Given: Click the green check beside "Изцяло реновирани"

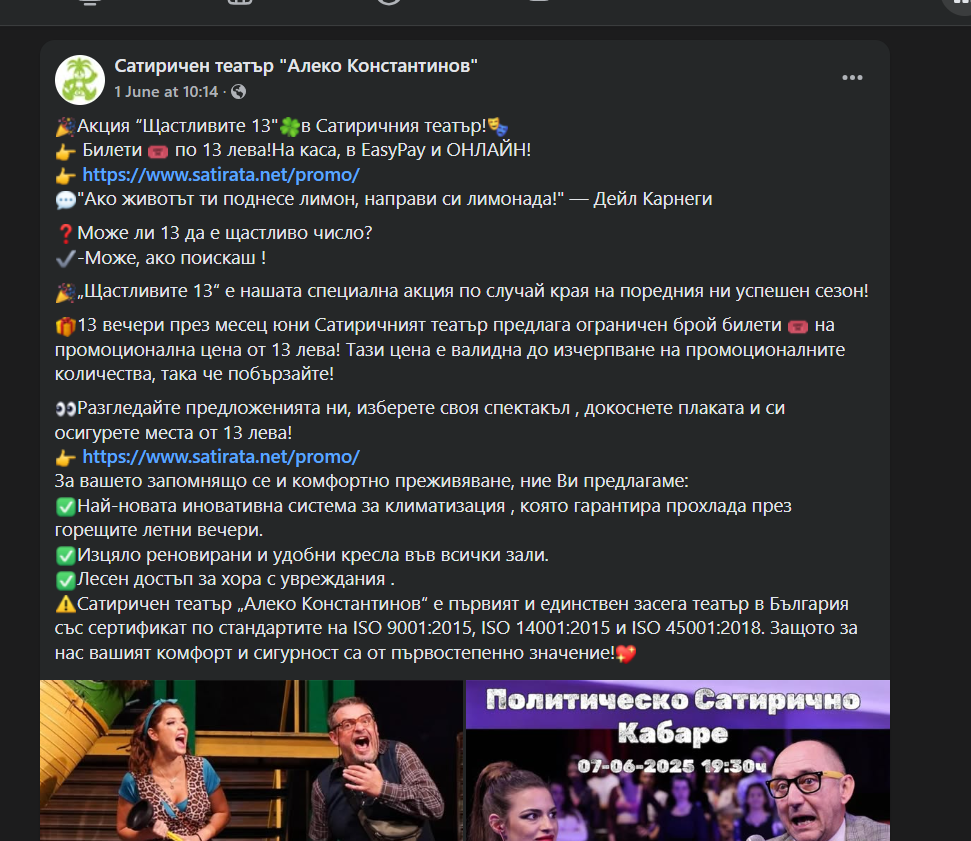Looking at the screenshot, I should tap(65, 556).
